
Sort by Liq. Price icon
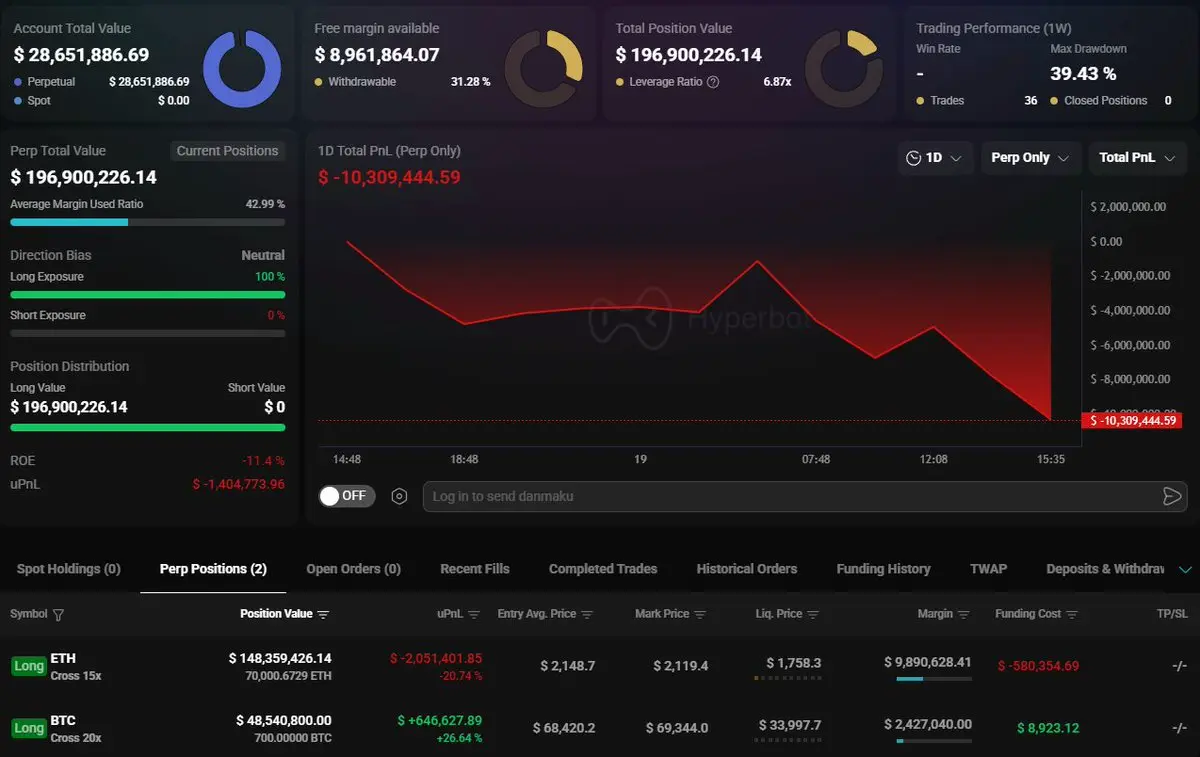point(813,614)
